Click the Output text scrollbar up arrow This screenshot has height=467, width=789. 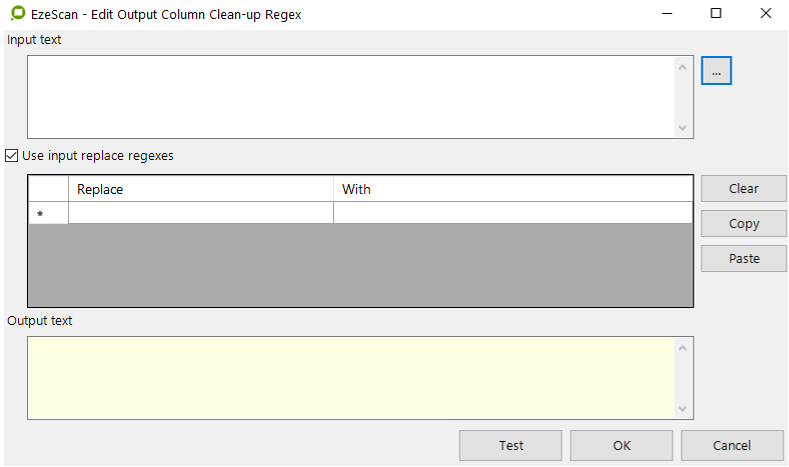pyautogui.click(x=683, y=348)
